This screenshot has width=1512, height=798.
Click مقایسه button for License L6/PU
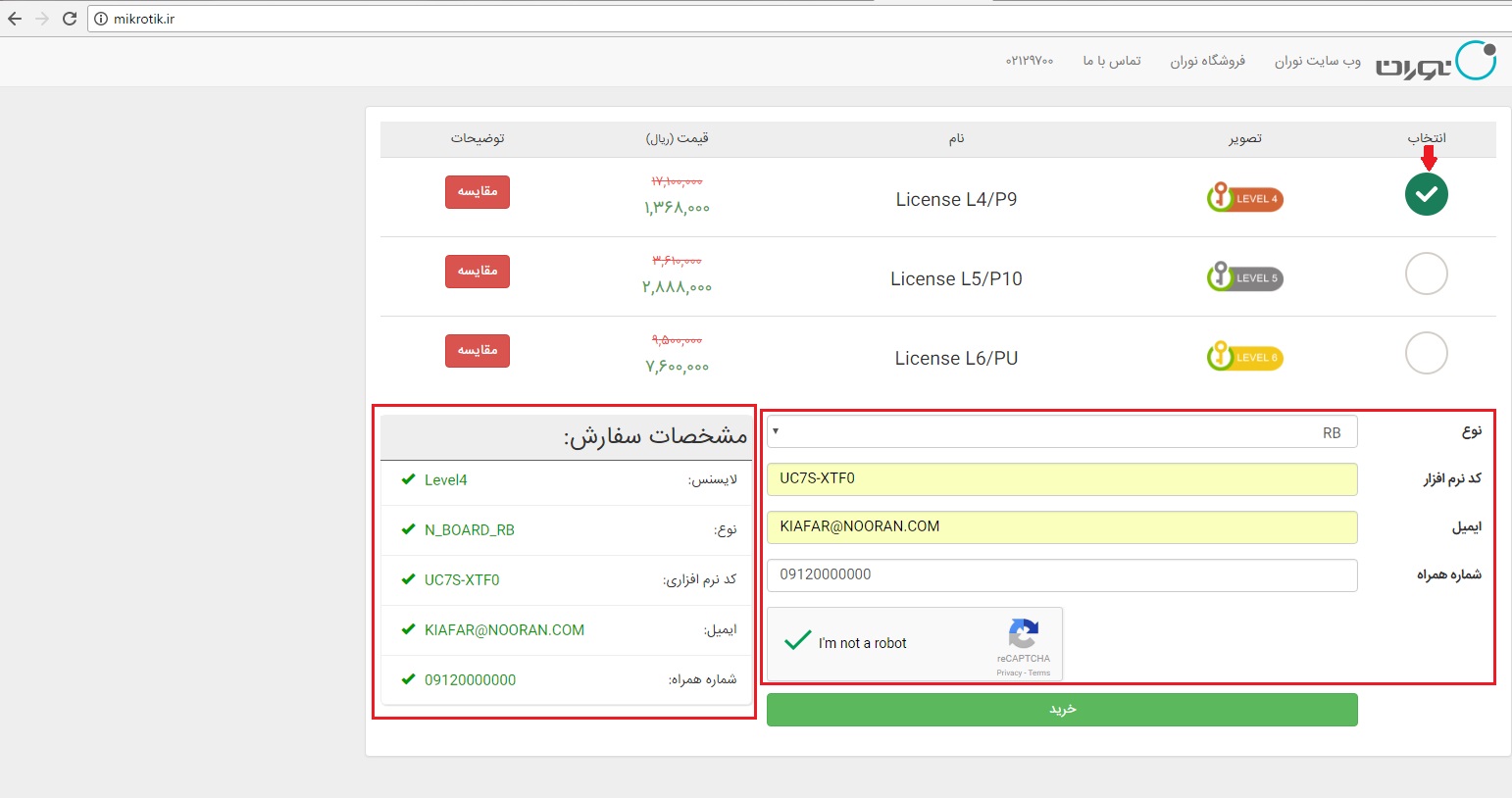coord(478,351)
